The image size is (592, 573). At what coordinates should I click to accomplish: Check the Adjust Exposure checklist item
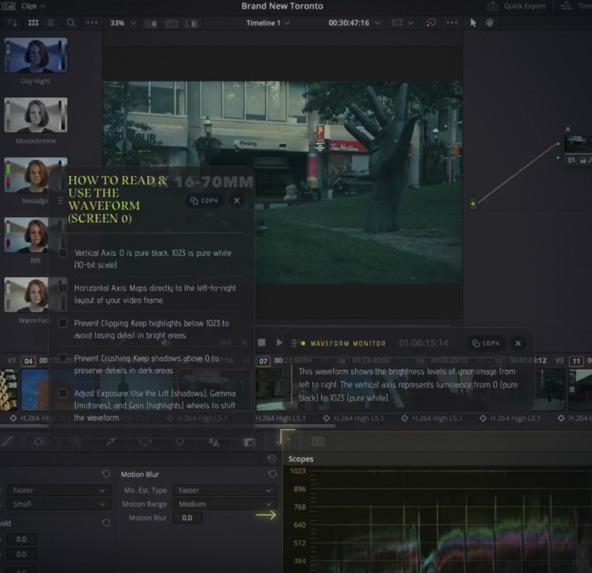(63, 393)
